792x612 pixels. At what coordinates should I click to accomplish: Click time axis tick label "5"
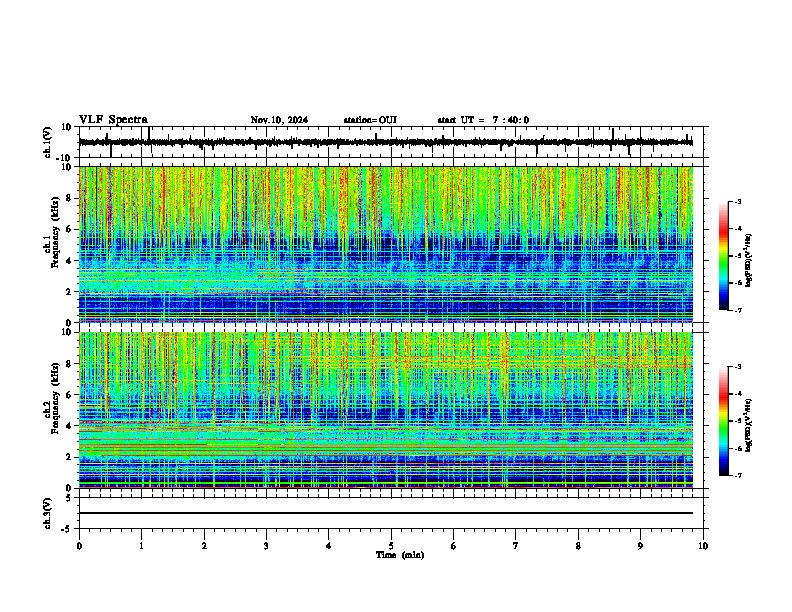[x=391, y=546]
